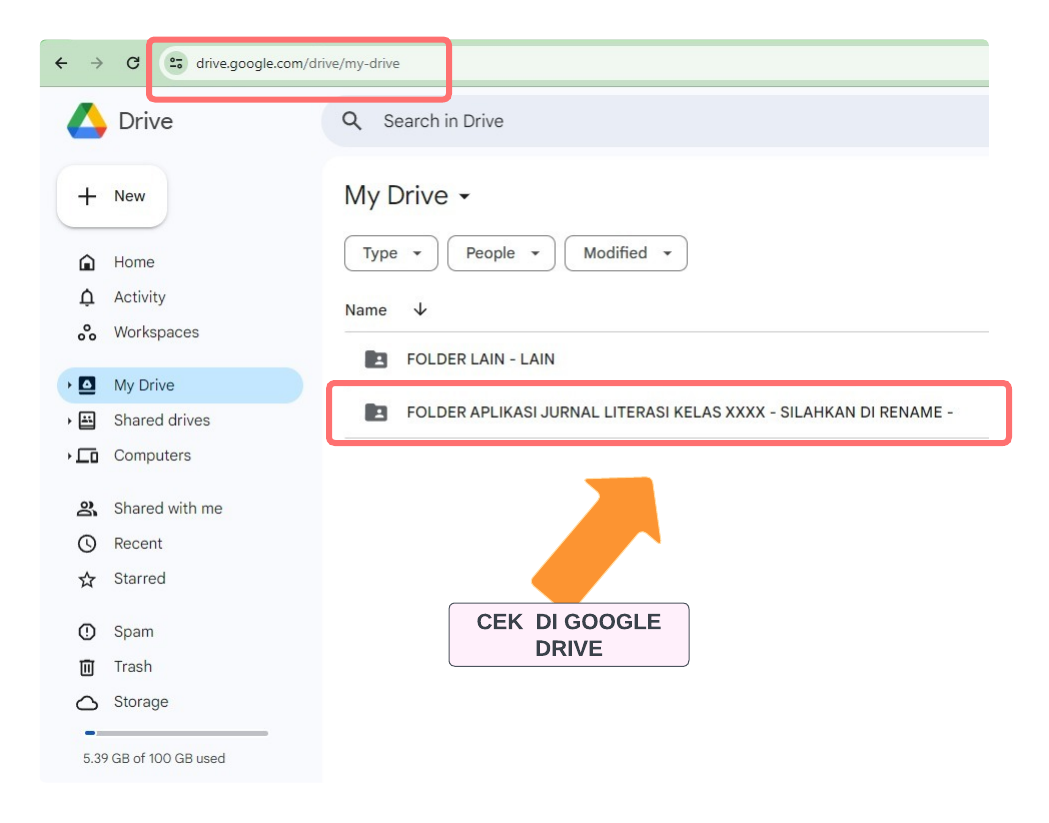This screenshot has width=1049, height=823.
Task: Expand the Shared drives tree arrow
Action: [x=69, y=421]
